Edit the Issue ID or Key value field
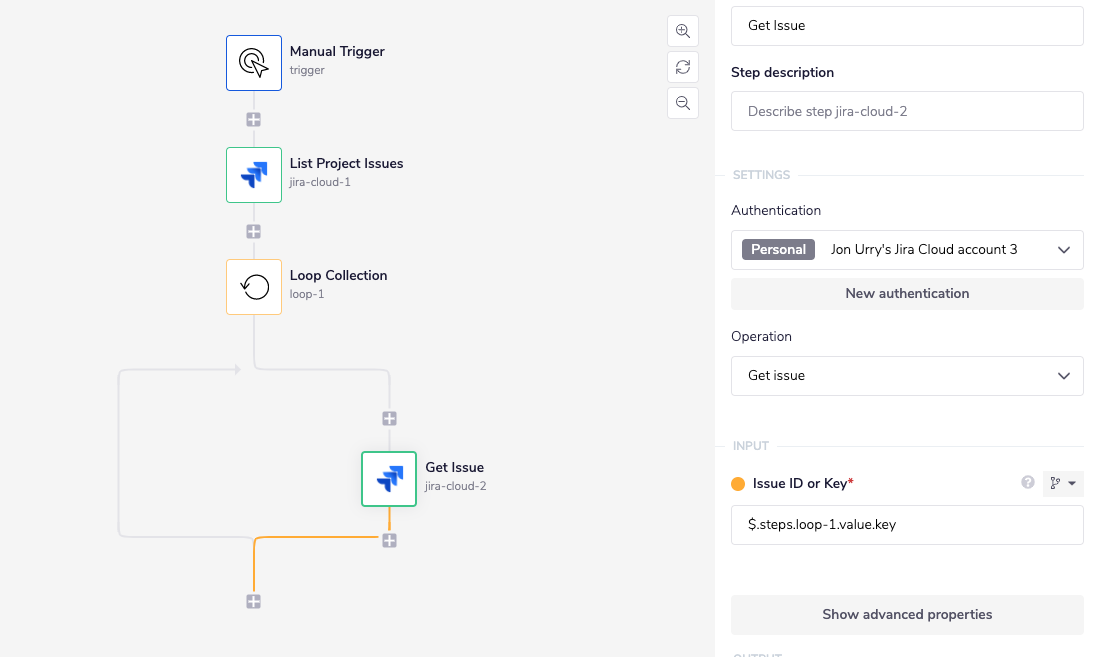The image size is (1100, 657). pyautogui.click(x=907, y=525)
